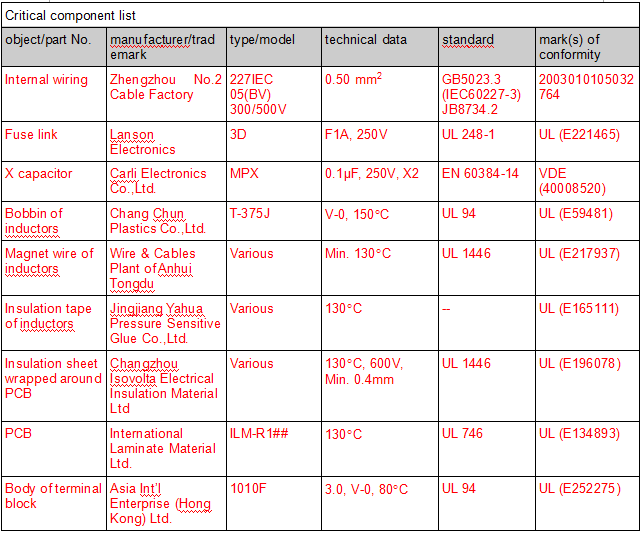Click the 'Magnet wire of inductors' cell
641x534 pixels.
[54, 268]
